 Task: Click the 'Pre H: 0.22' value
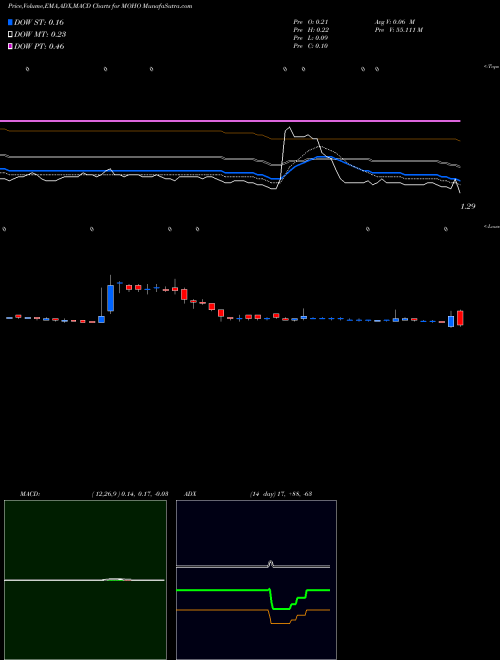coord(311,30)
